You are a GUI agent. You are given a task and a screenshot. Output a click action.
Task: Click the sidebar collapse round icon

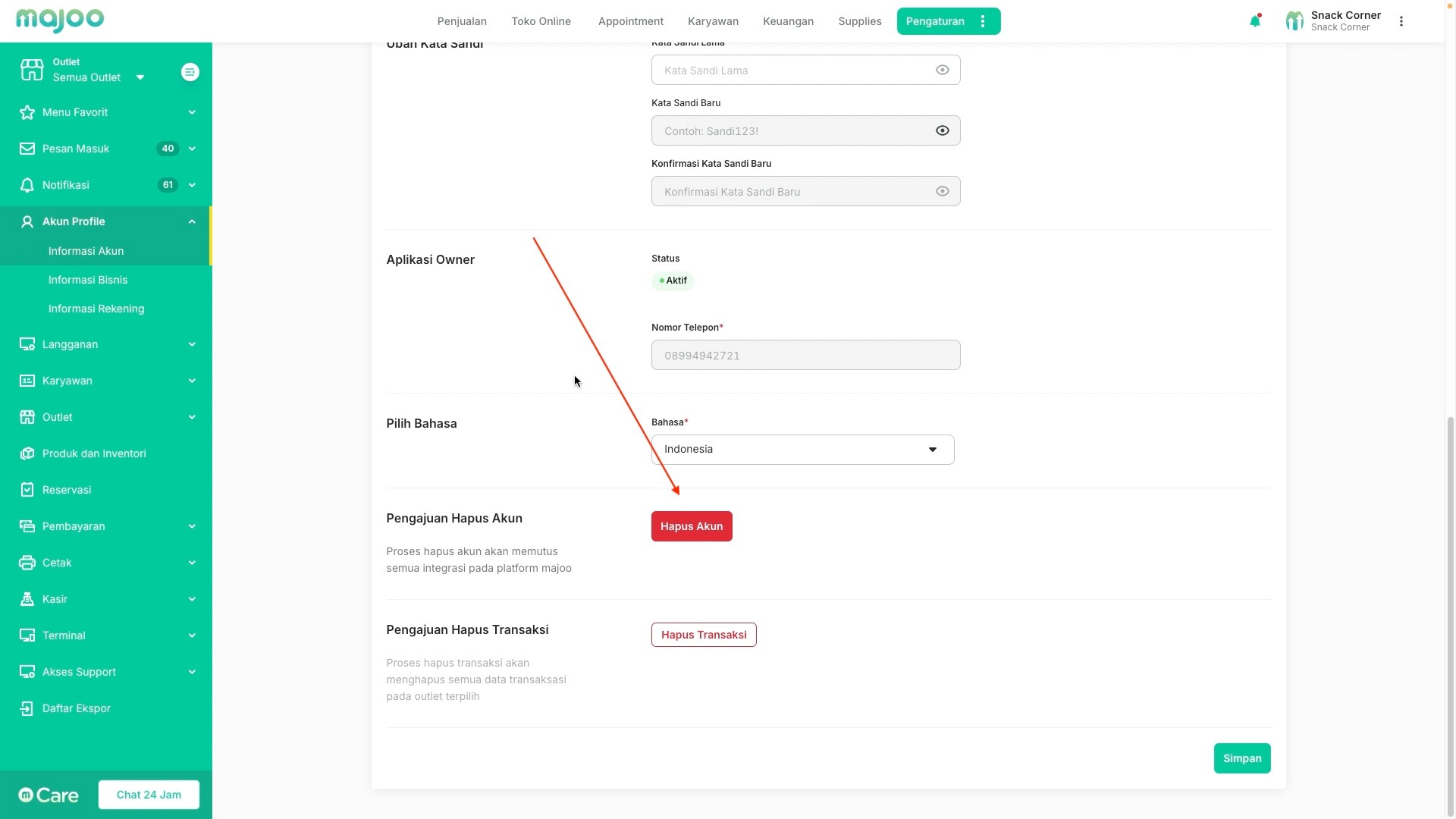tap(190, 72)
